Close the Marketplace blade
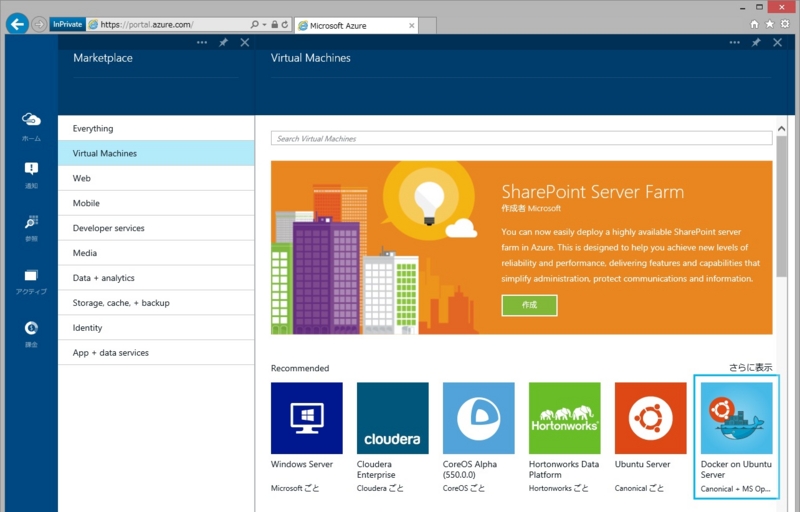The width and height of the screenshot is (800, 512). (x=245, y=42)
